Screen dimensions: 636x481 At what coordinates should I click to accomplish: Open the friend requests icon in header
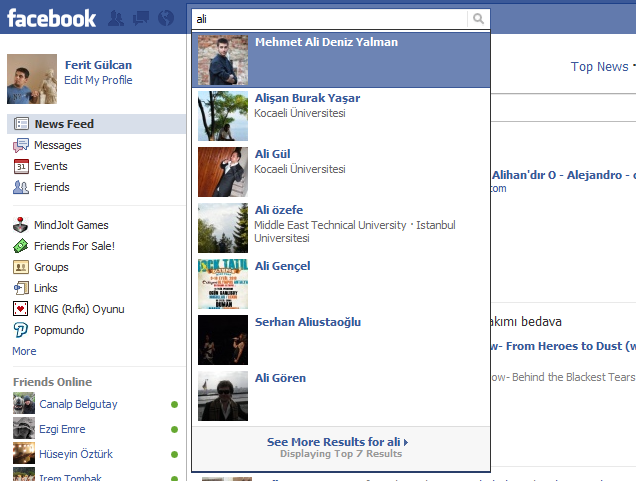tap(116, 18)
